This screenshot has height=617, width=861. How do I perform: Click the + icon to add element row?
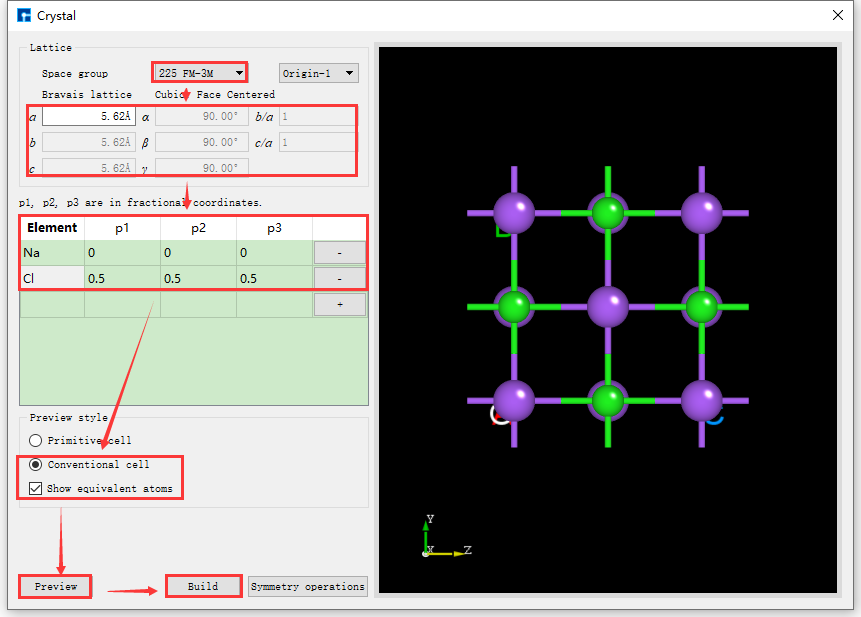340,304
